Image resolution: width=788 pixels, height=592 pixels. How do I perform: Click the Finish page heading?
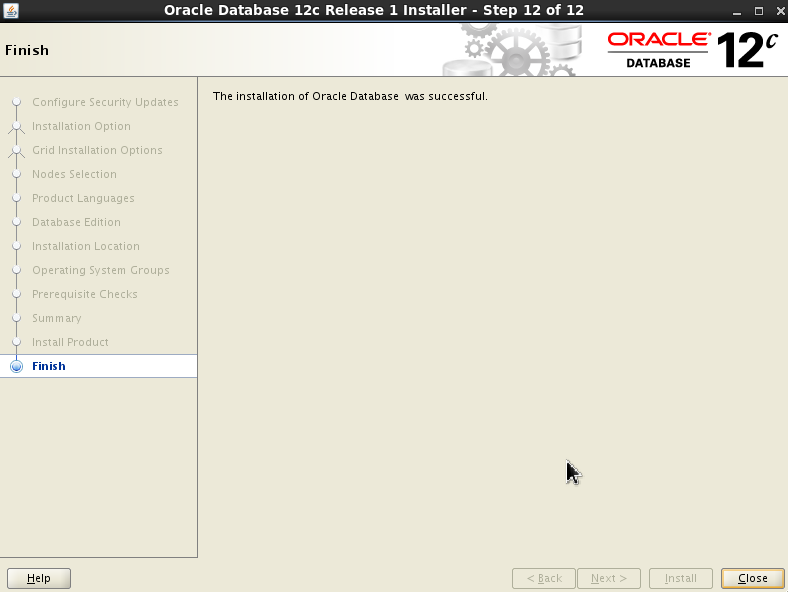coord(27,50)
